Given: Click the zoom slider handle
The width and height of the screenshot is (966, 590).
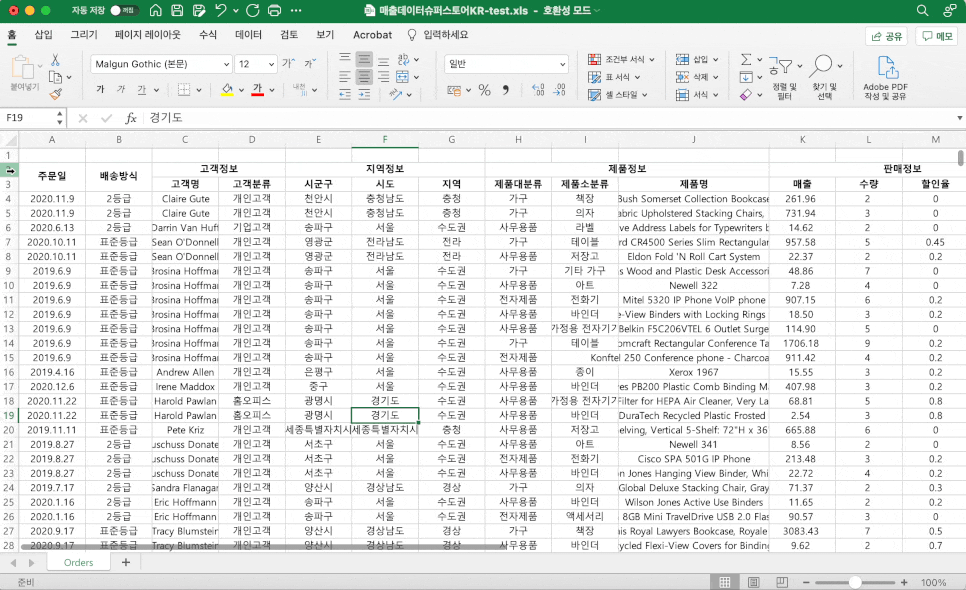Looking at the screenshot, I should (854, 582).
